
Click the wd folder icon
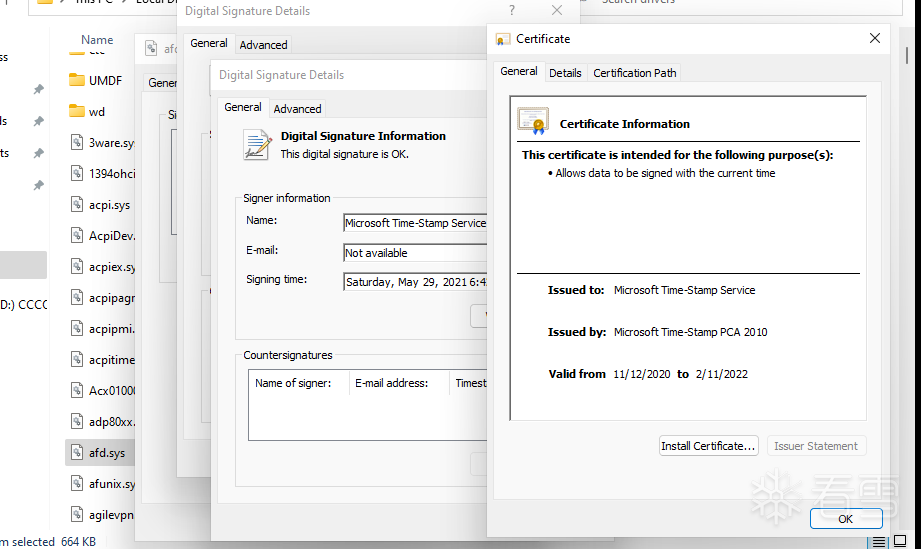[x=76, y=111]
